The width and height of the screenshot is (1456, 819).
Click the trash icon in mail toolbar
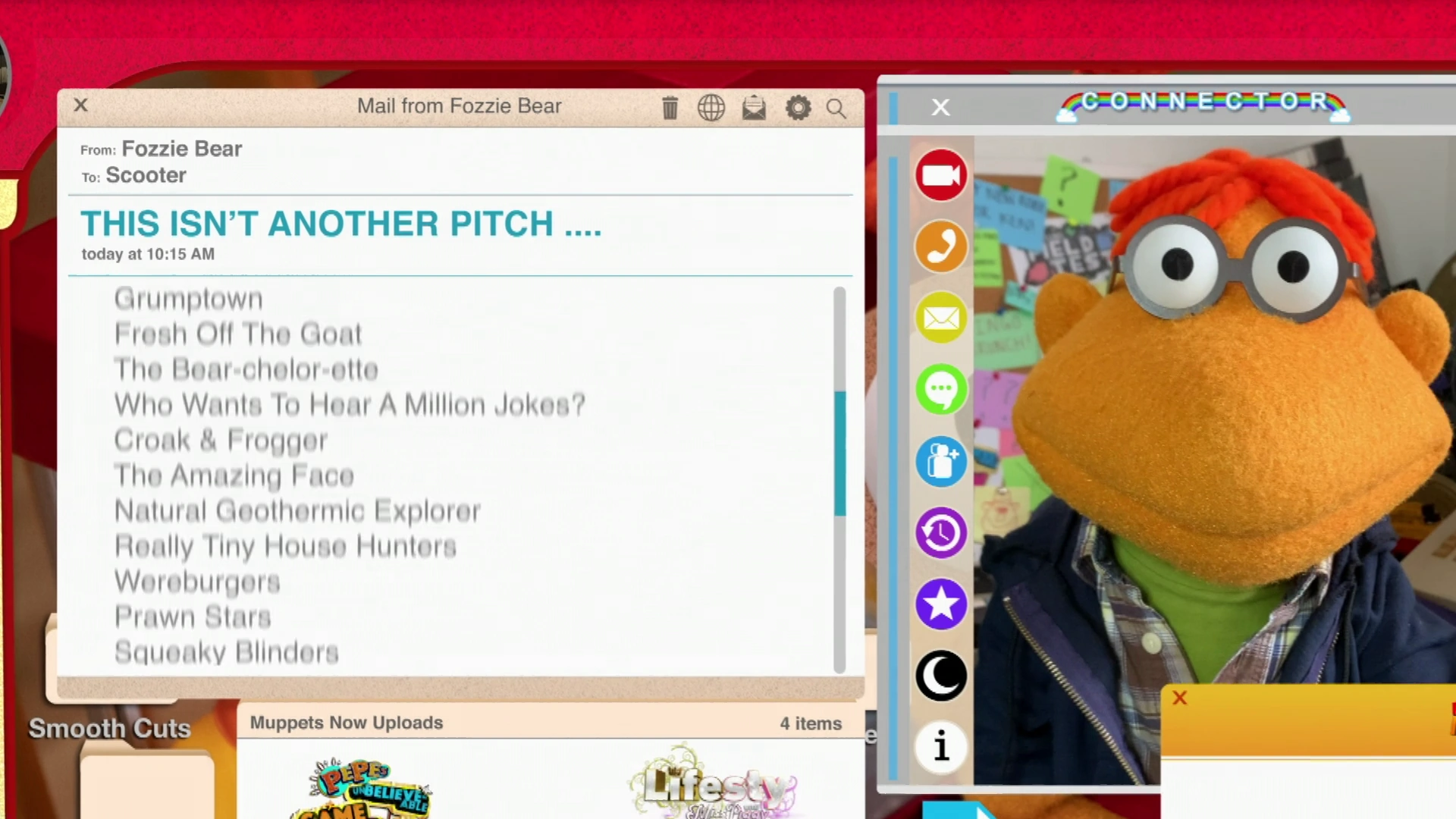(670, 108)
